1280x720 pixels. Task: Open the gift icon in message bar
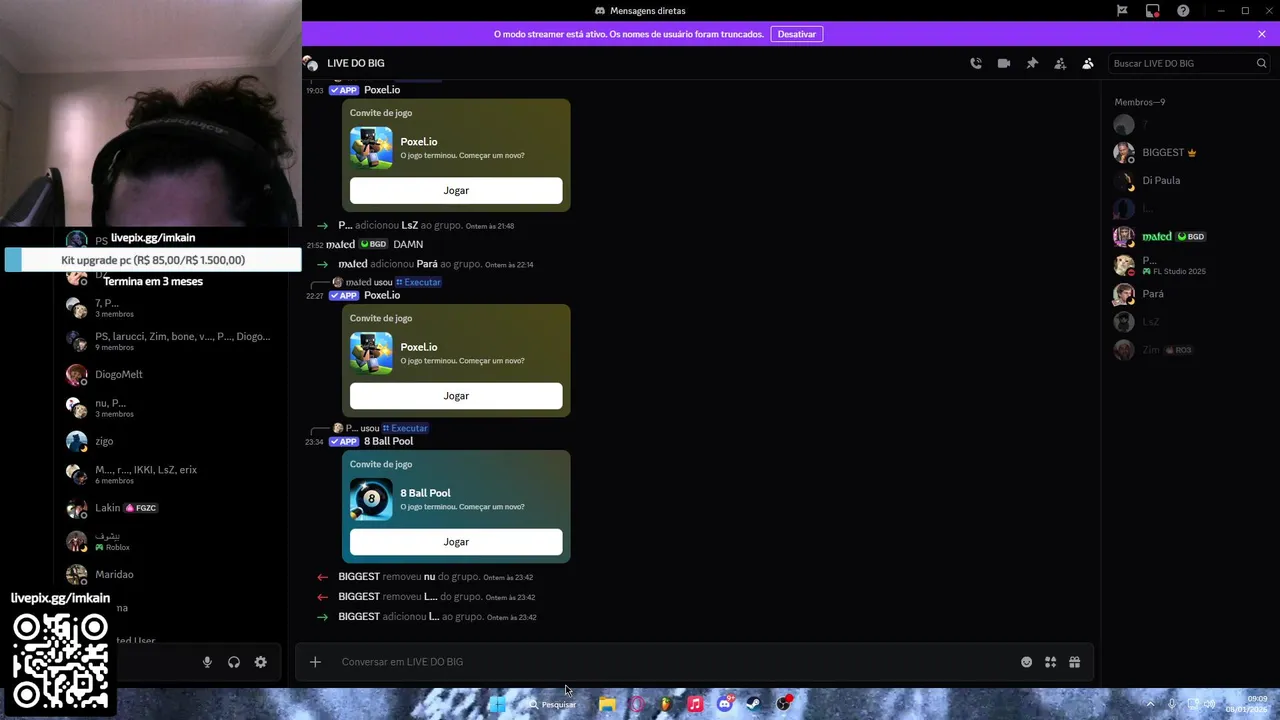click(1075, 662)
